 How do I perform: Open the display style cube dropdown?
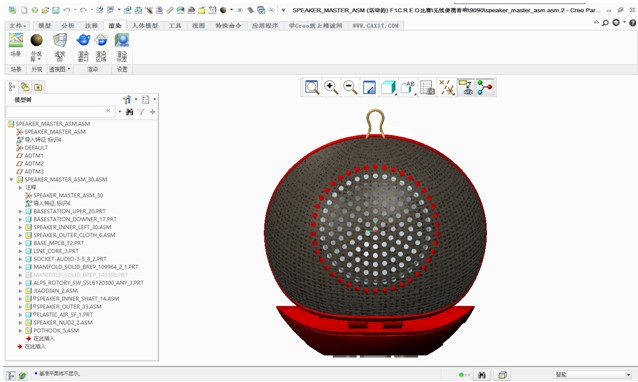click(389, 87)
